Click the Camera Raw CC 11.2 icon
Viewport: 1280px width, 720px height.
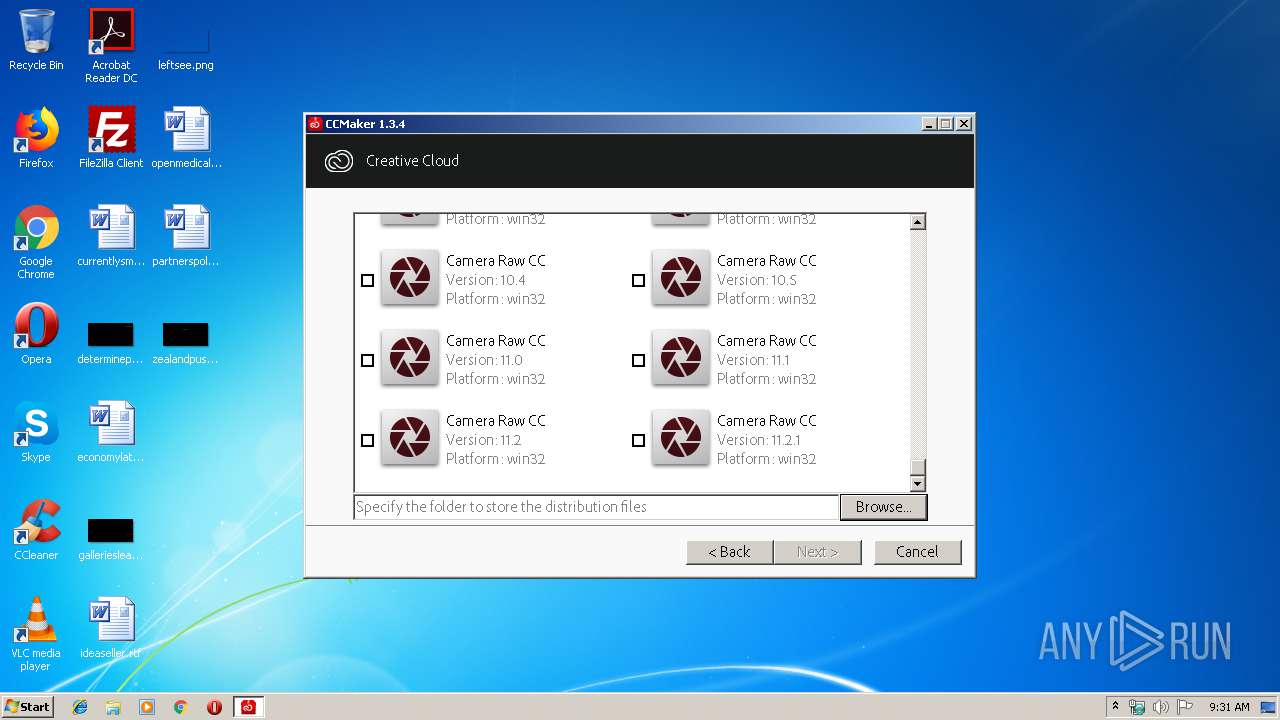tap(410, 437)
